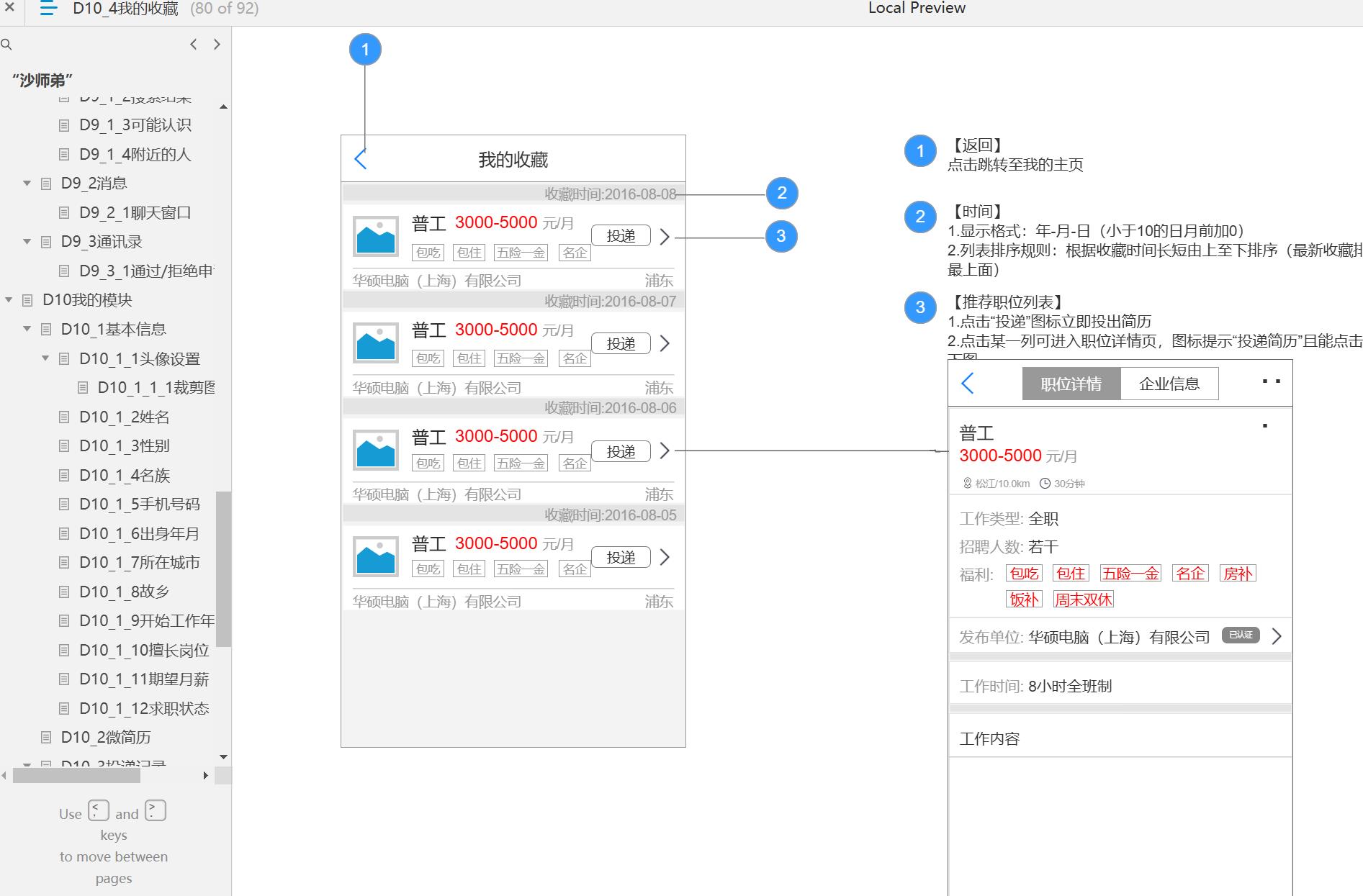
Task: Open page D10_1_12求职状态
Action: coord(144,708)
